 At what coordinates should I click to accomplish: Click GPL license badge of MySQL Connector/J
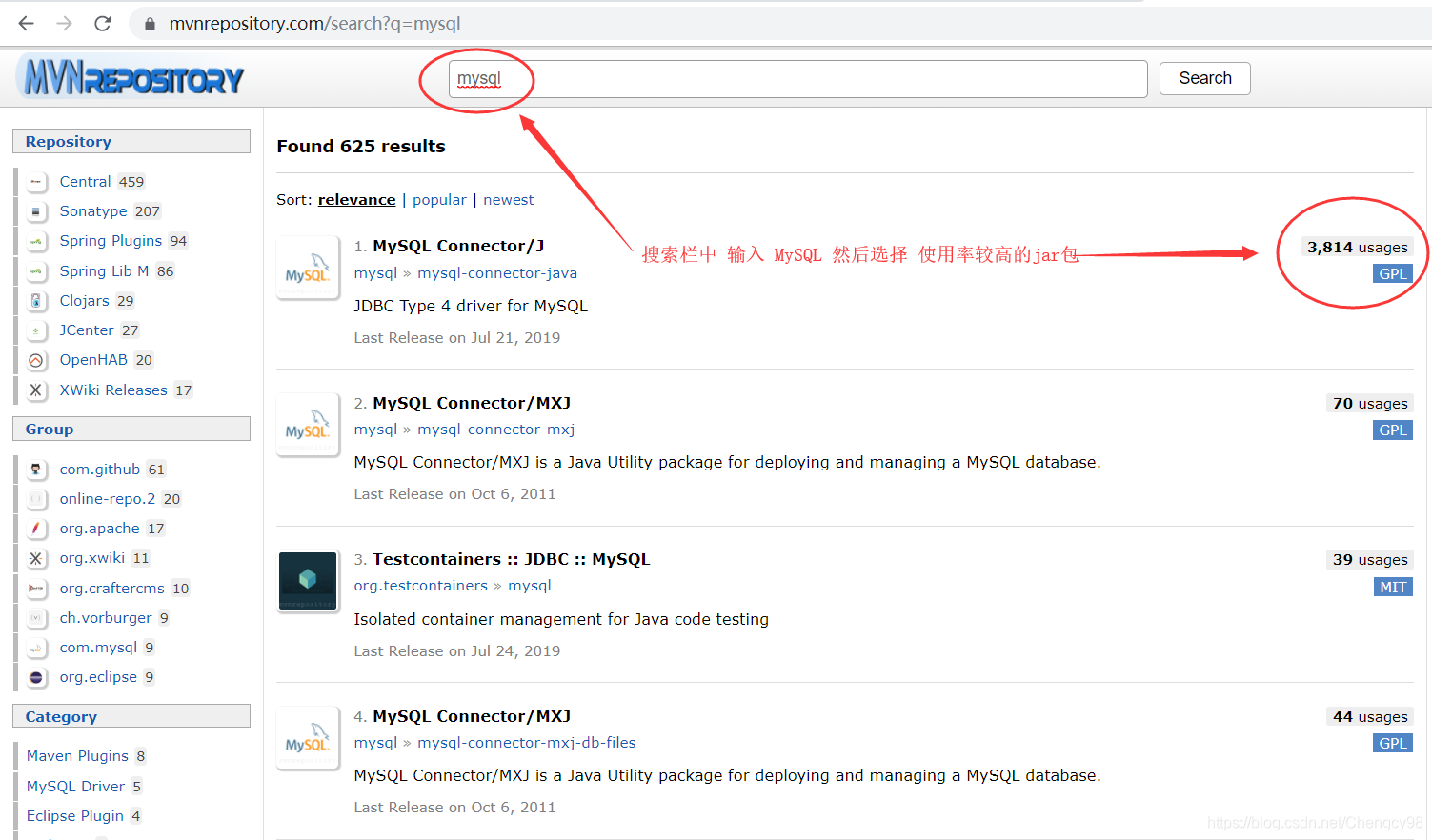1392,274
